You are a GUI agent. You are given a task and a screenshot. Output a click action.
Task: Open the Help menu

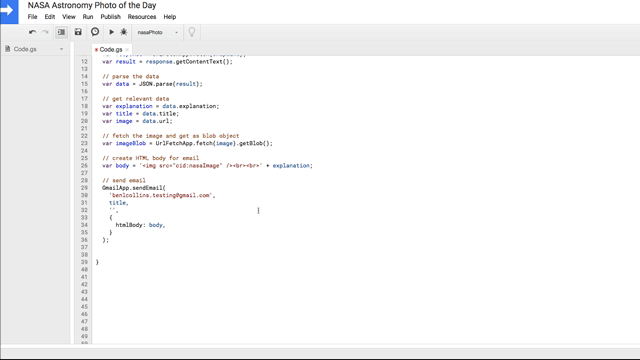pos(170,17)
